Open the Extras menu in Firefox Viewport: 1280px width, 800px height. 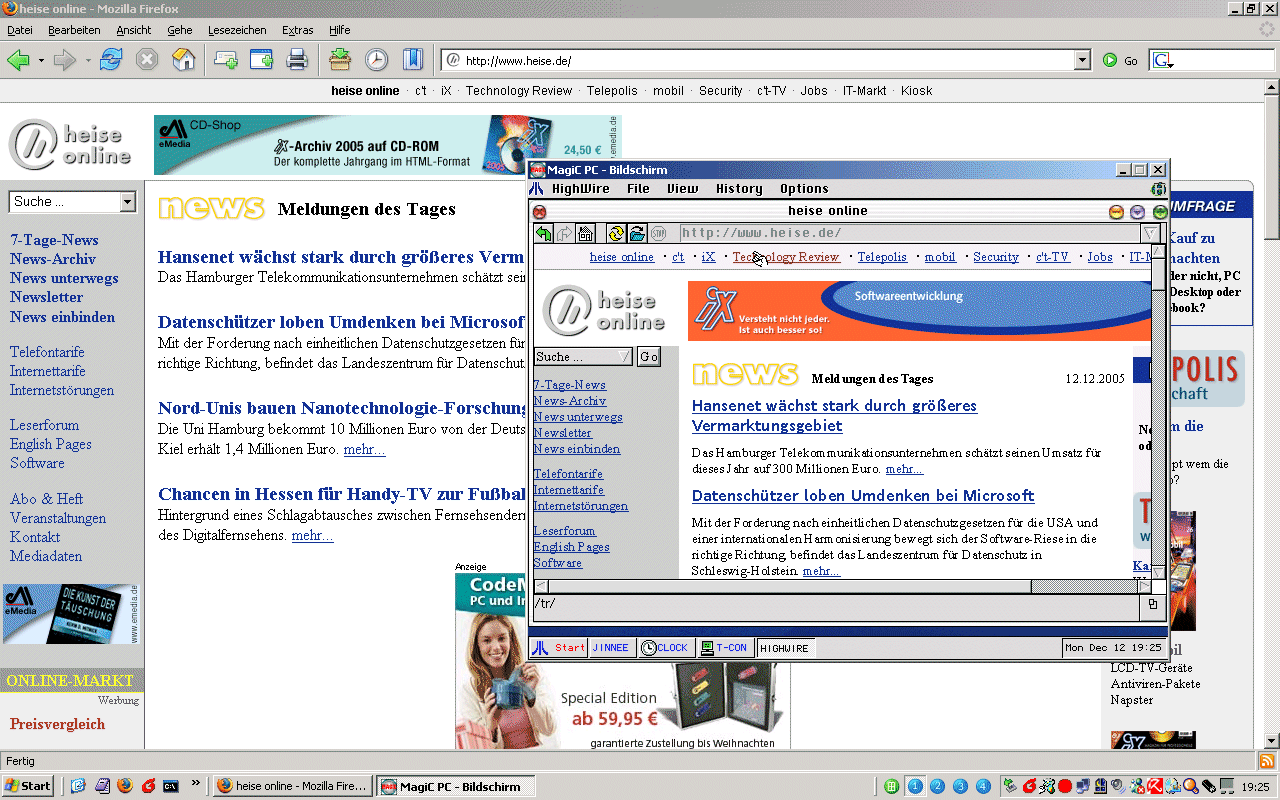(298, 30)
